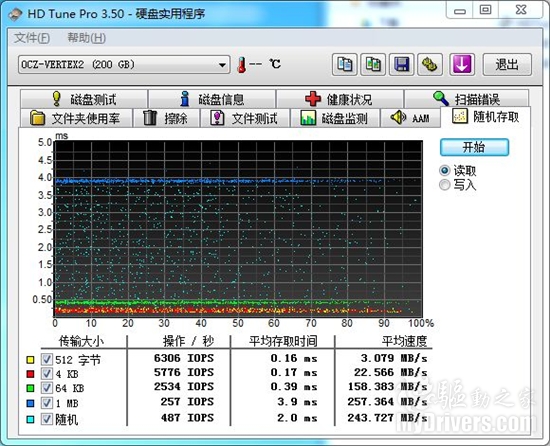Image resolution: width=550 pixels, height=446 pixels.
Task: Click the green 64 KB color swatch
Action: pos(31,388)
